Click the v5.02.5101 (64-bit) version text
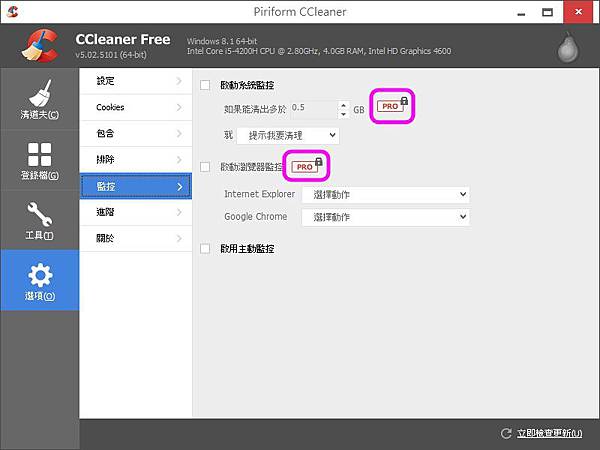Screen dimensions: 600x450 pos(111,55)
